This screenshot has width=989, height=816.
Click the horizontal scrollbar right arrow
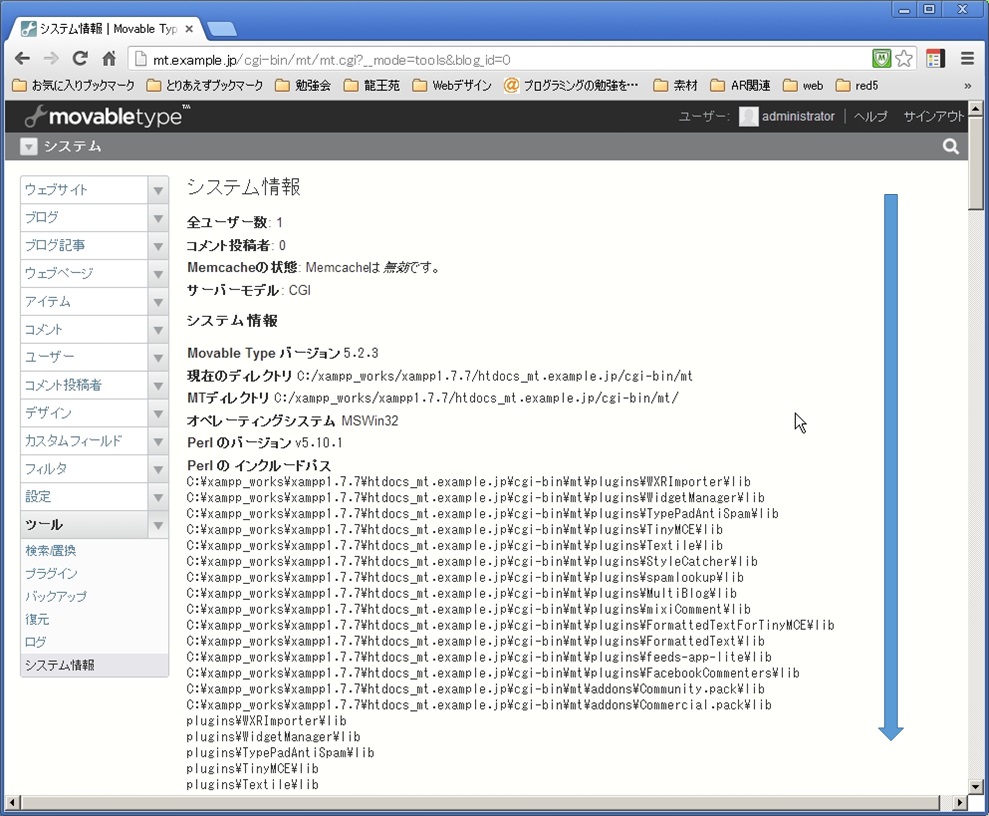point(959,803)
